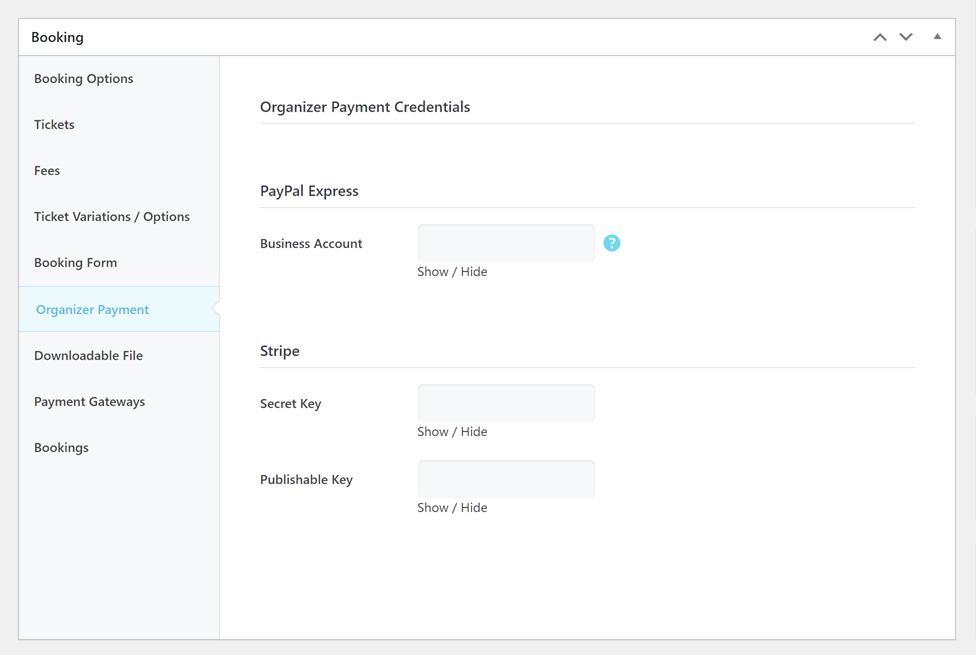Image resolution: width=976 pixels, height=655 pixels.
Task: Move Booking panel up with arrow
Action: click(x=880, y=37)
